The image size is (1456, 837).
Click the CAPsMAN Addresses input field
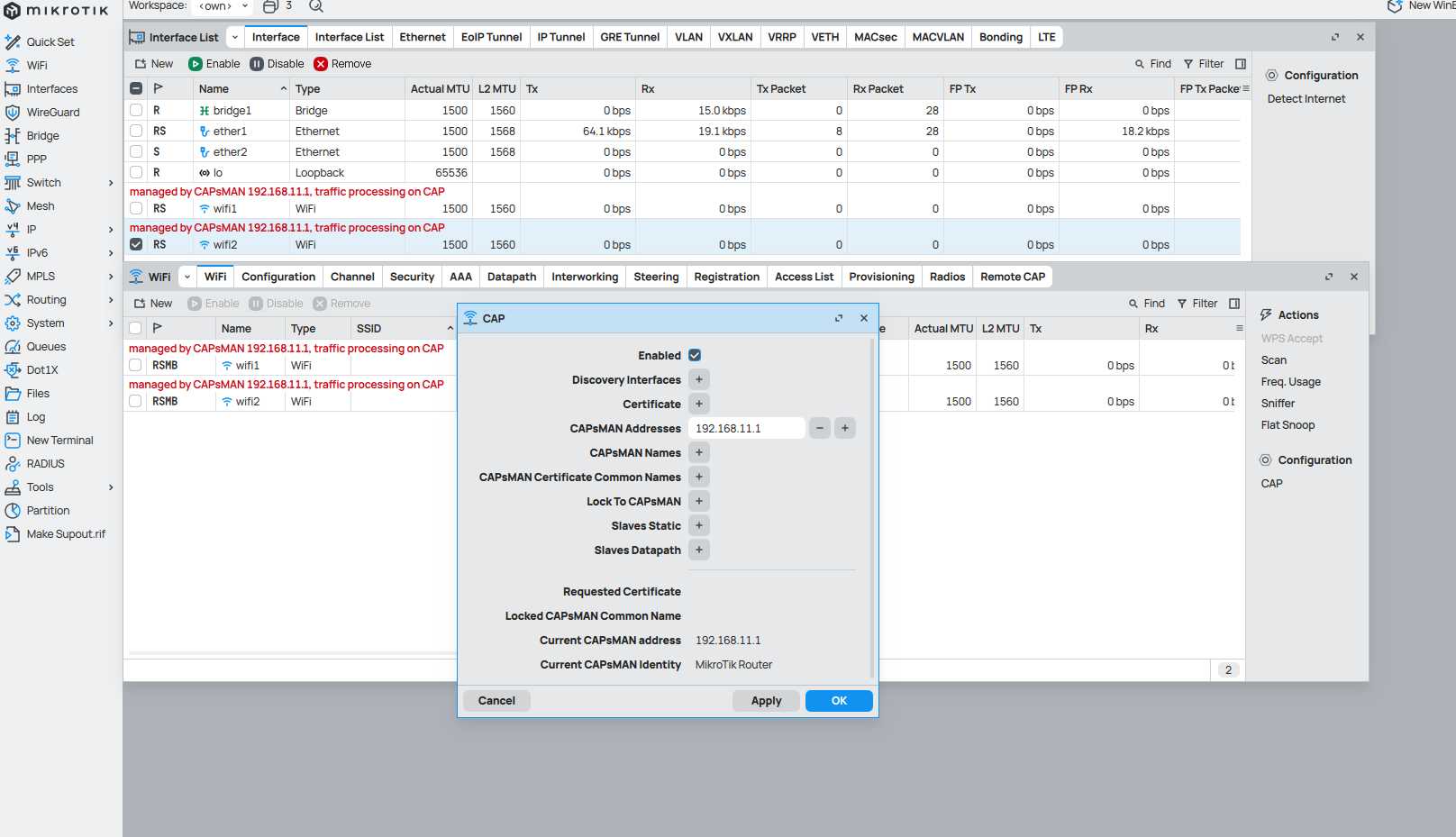[746, 429]
